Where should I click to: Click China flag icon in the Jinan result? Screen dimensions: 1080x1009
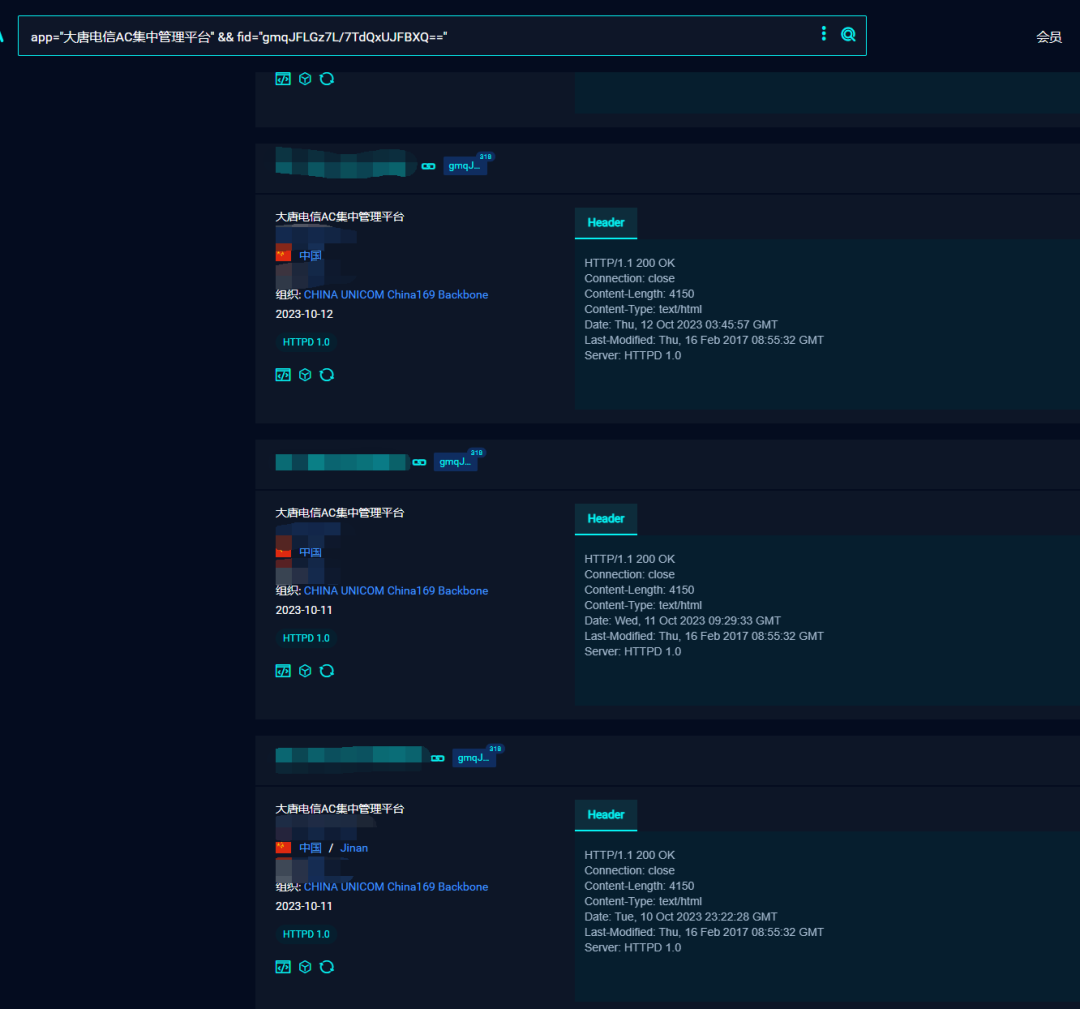[x=283, y=848]
